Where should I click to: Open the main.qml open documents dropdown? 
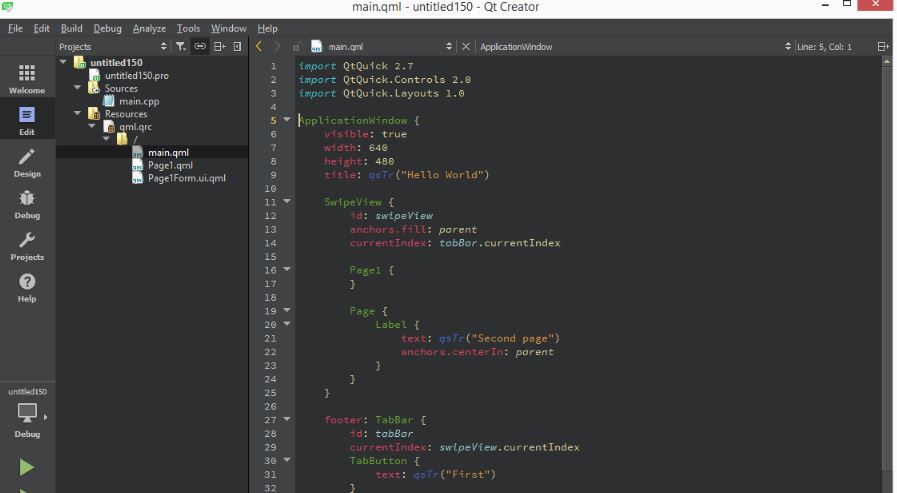pyautogui.click(x=389, y=46)
